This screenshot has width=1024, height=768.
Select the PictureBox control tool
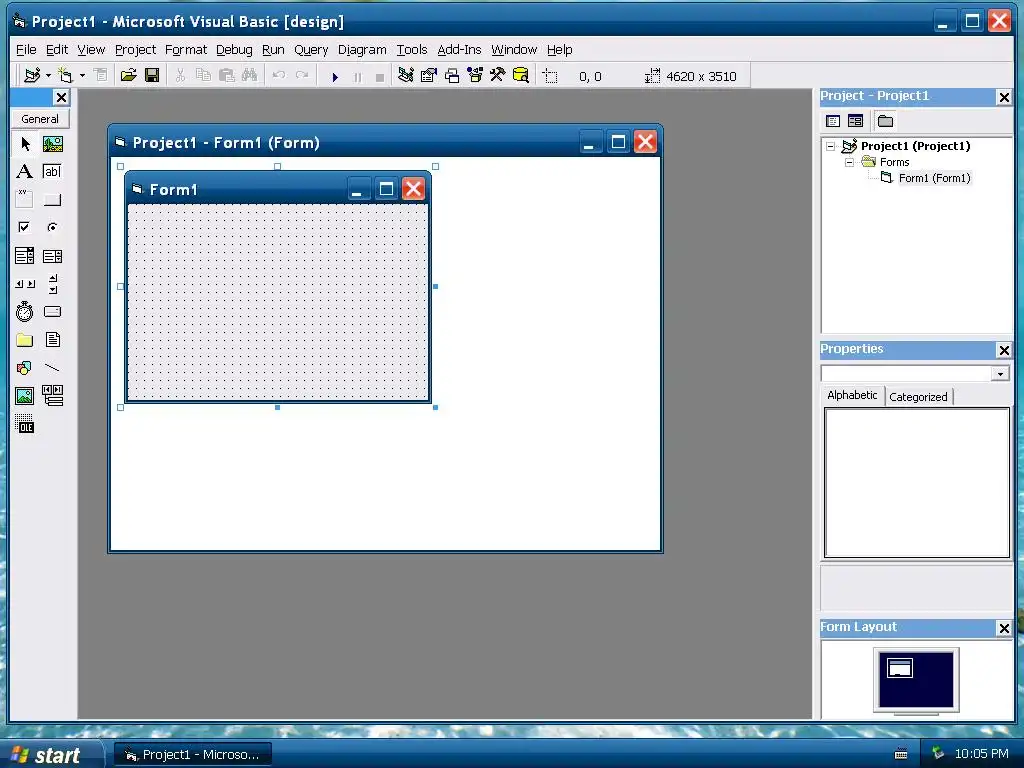[53, 144]
